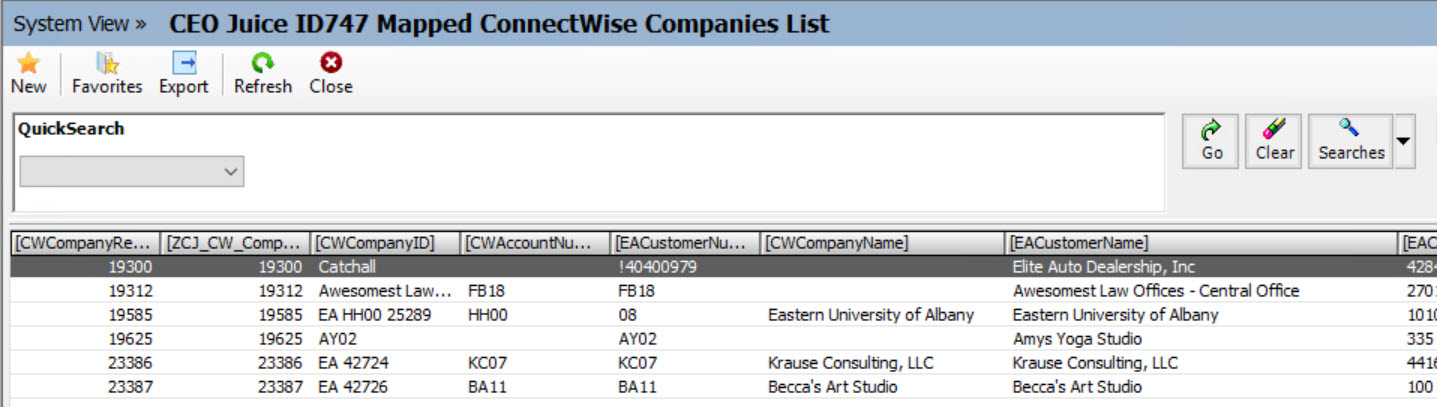Screen dimensions: 1437x407
Task: Select first 19585 cell in row
Action: (85, 315)
